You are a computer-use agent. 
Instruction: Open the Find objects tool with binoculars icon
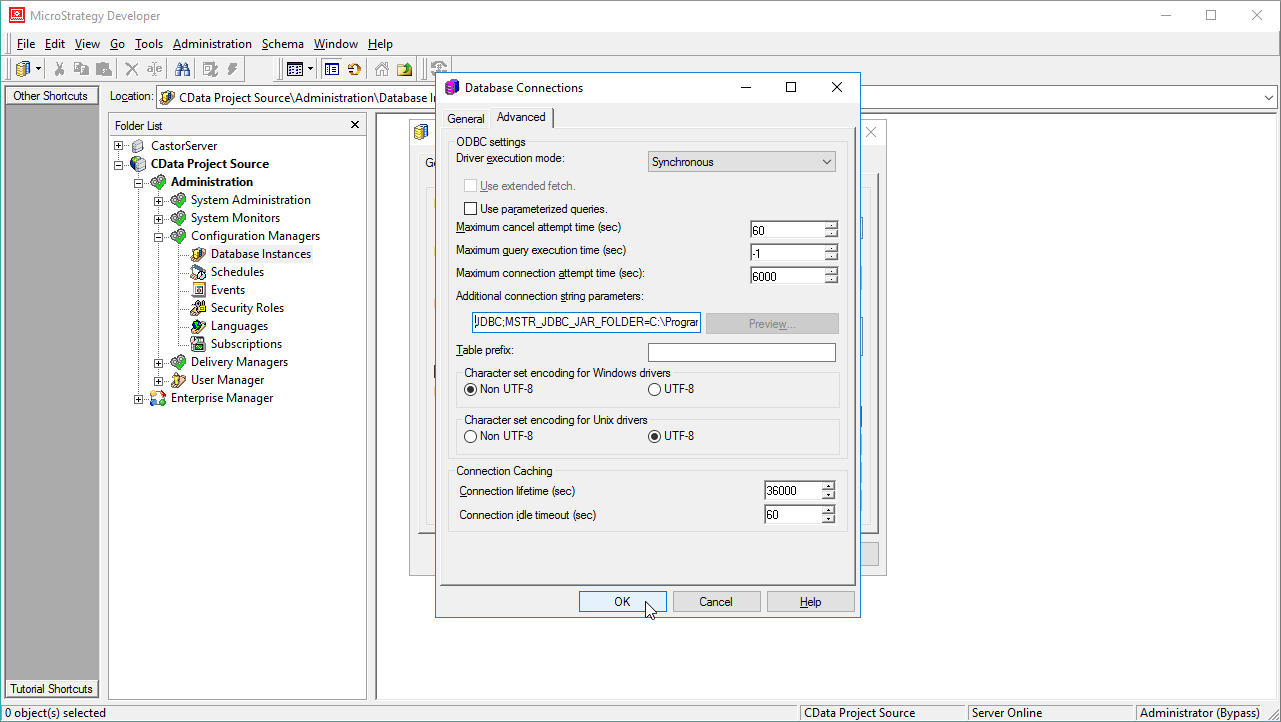click(184, 68)
